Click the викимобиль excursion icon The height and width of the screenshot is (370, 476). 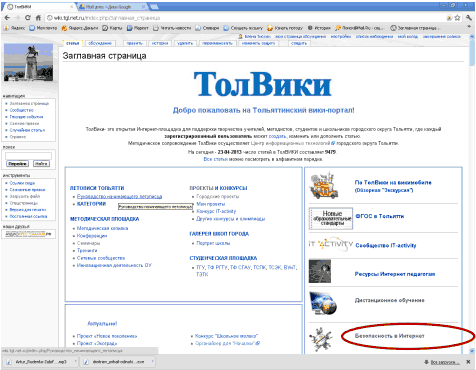(323, 186)
